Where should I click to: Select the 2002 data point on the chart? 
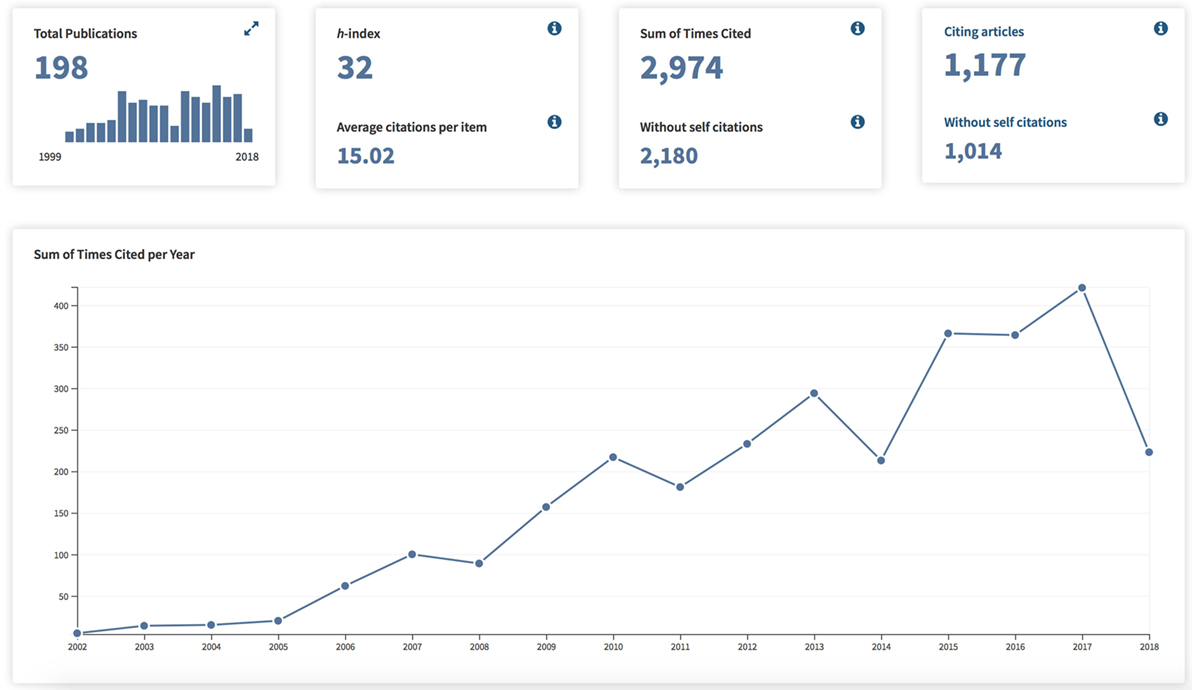(78, 633)
